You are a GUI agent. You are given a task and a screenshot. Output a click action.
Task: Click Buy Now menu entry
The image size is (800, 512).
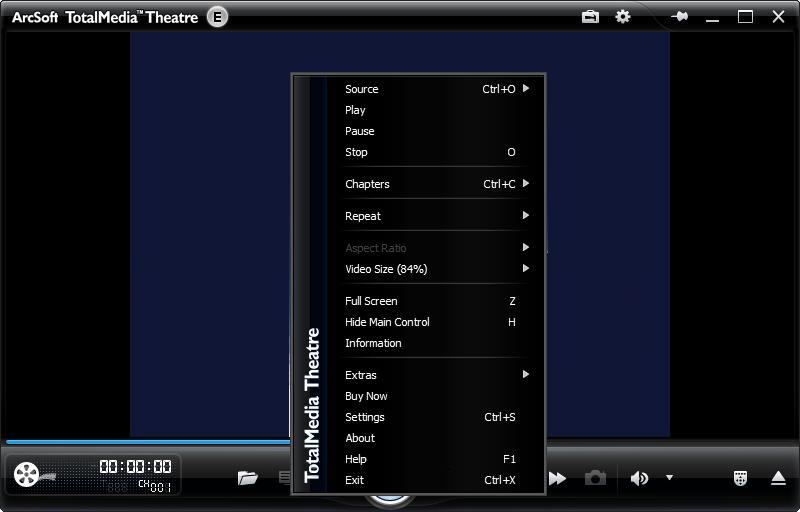pos(437,396)
